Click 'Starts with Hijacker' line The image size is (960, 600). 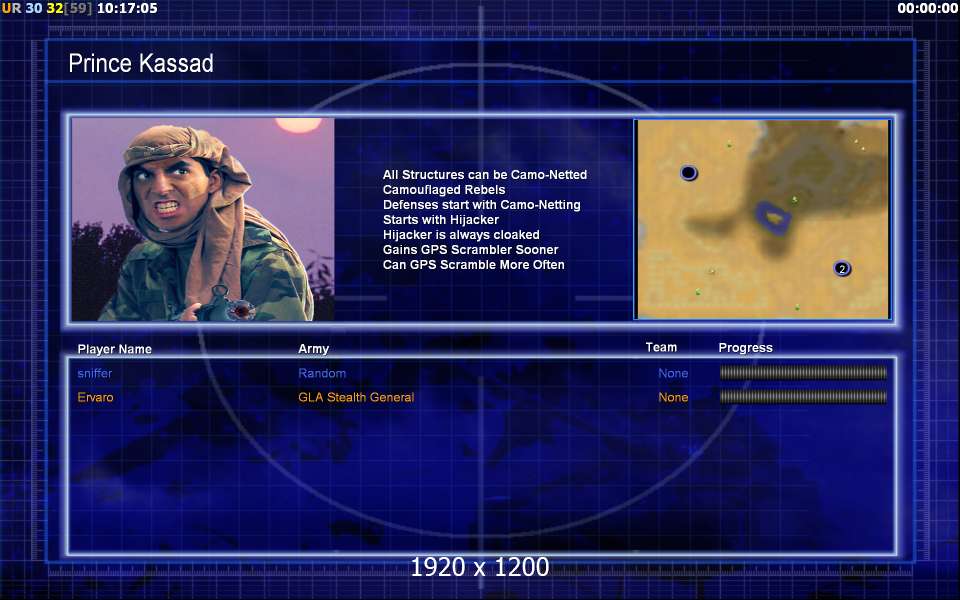click(x=441, y=219)
